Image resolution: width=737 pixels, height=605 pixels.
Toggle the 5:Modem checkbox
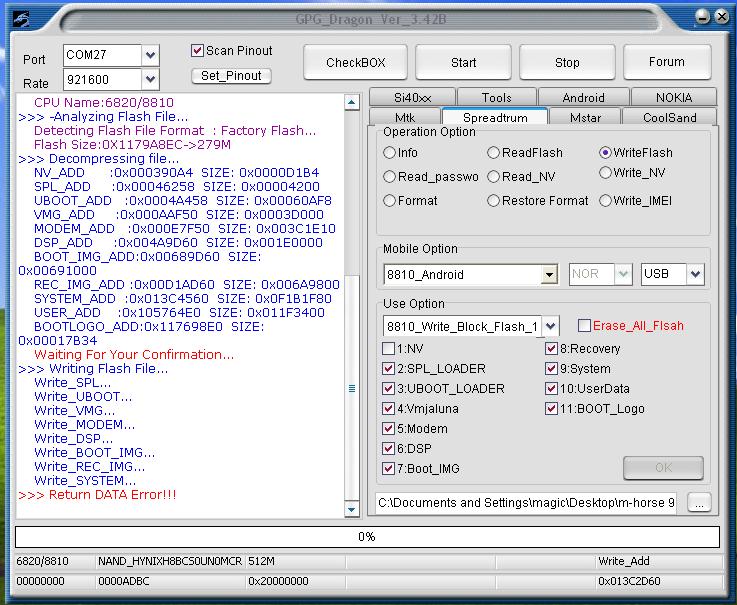[x=388, y=429]
